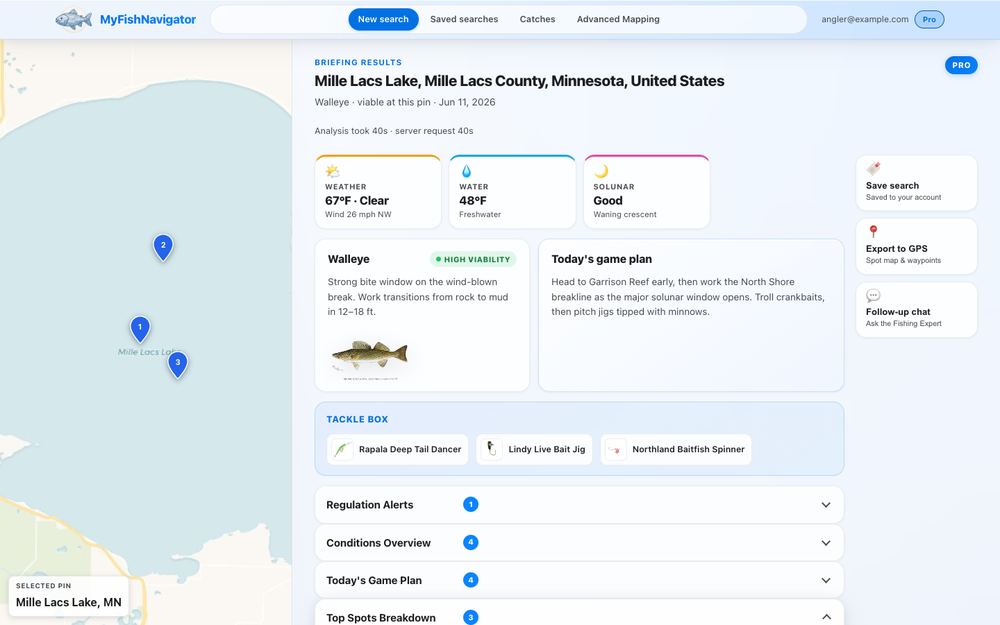The image size is (1000, 625).
Task: Click map pin number 3
Action: (178, 365)
